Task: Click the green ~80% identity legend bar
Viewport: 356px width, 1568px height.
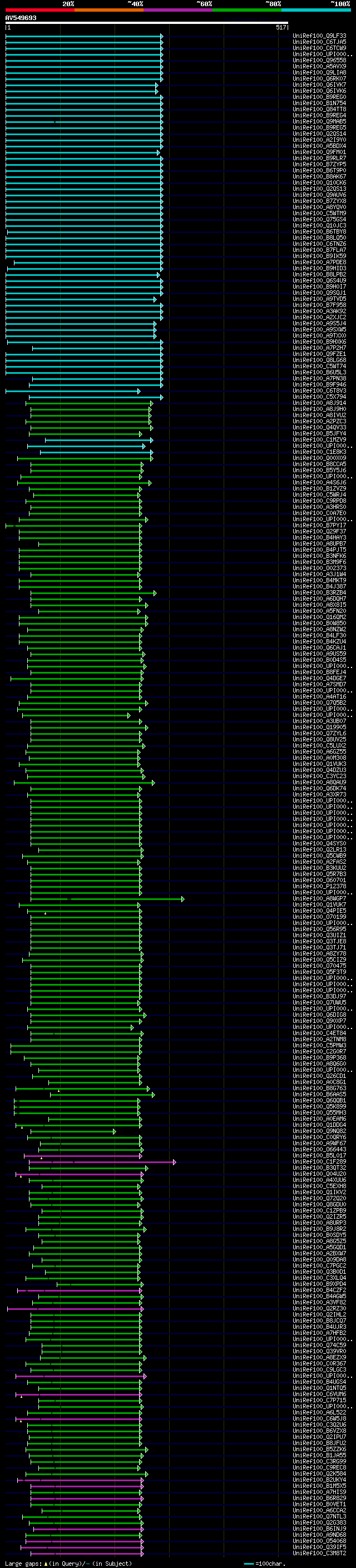Action: (x=246, y=10)
